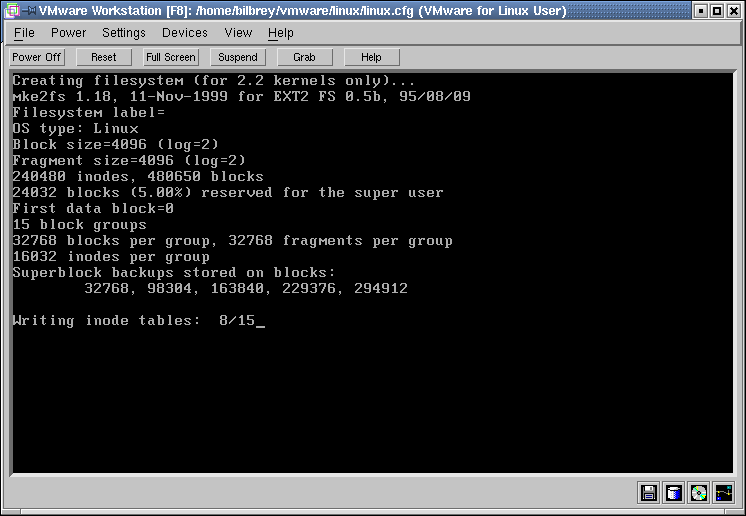This screenshot has height=516, width=746.
Task: Suspend the virtual machine
Action: pos(238,57)
